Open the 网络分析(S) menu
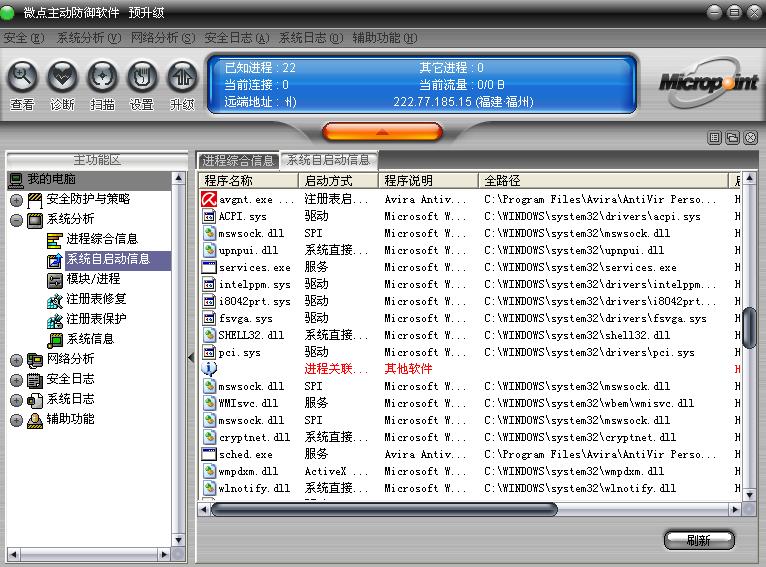The image size is (766, 567). (163, 38)
